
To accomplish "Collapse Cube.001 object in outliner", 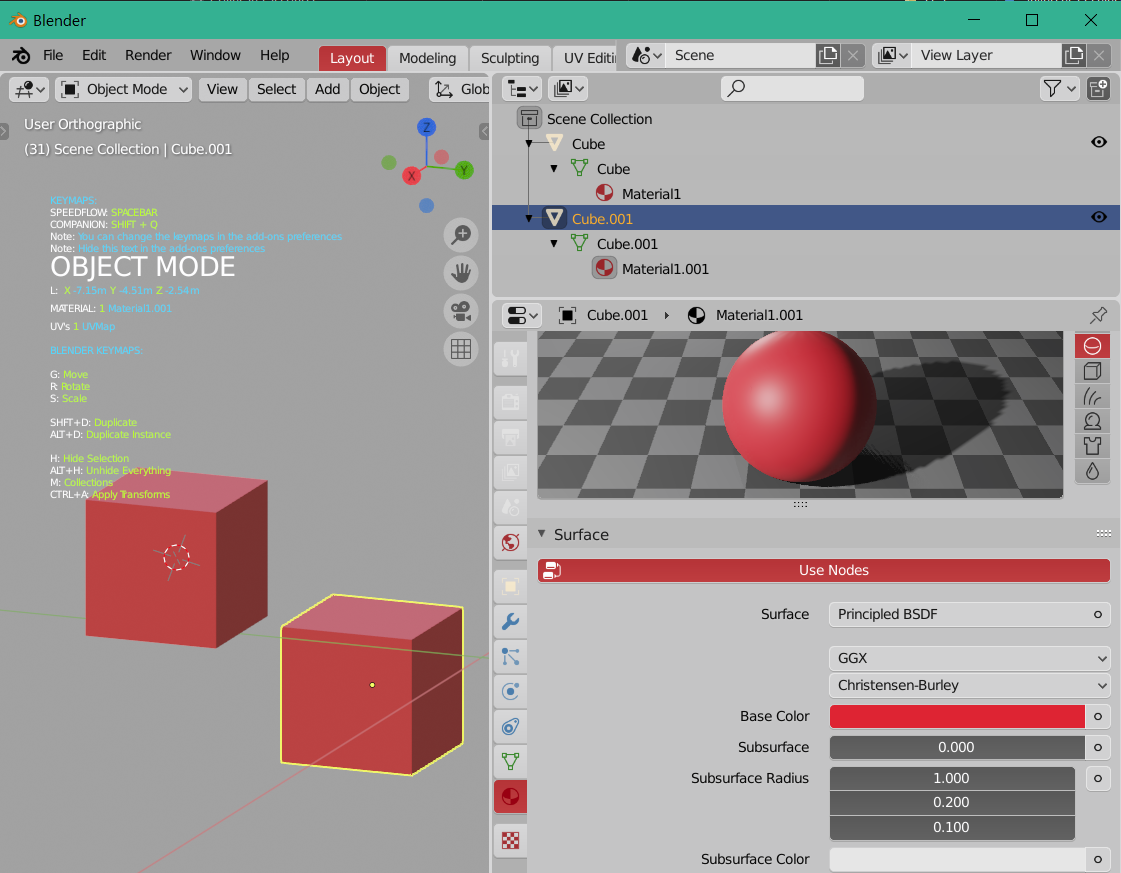I will pyautogui.click(x=529, y=218).
